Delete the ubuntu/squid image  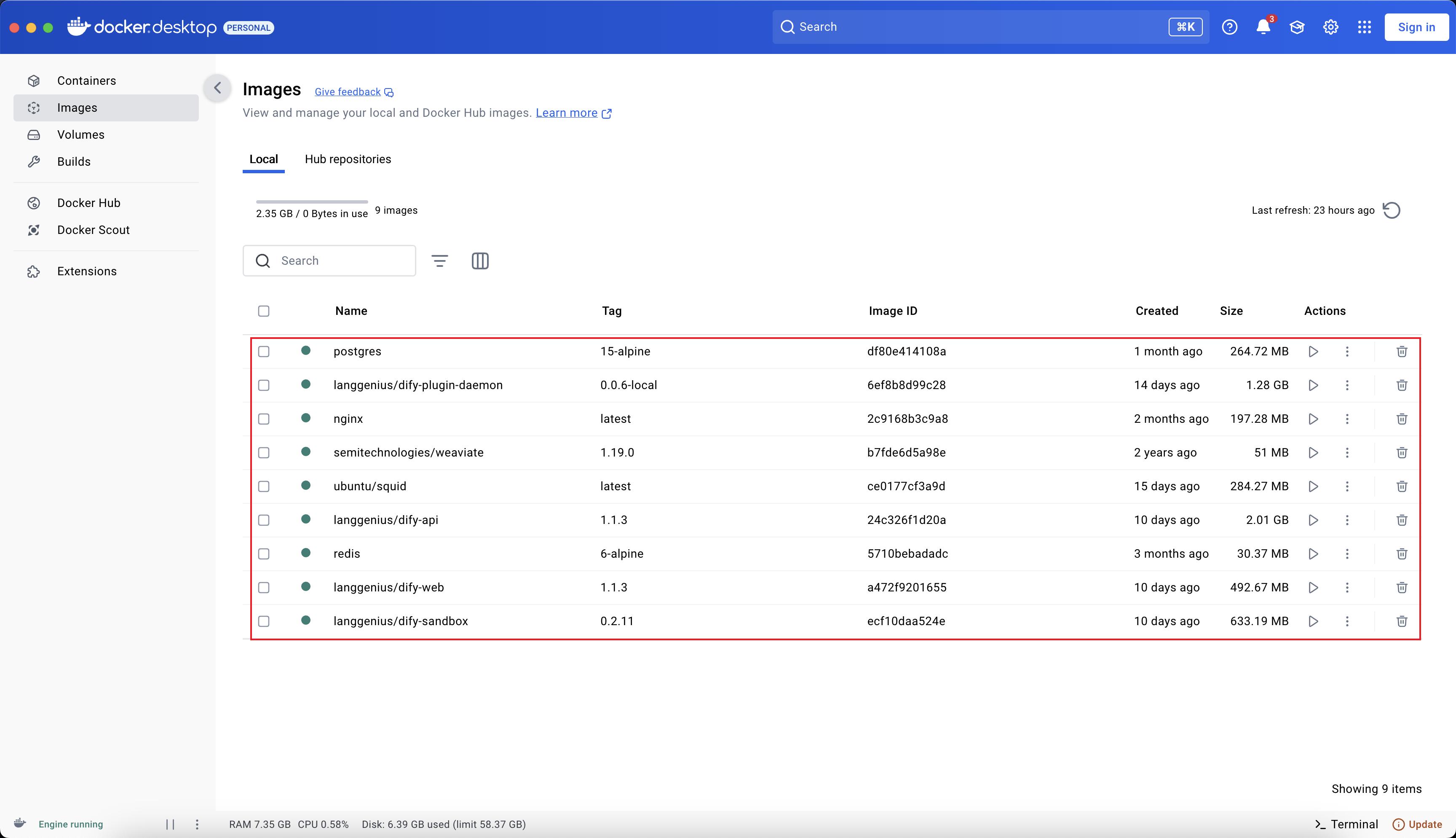click(1402, 486)
